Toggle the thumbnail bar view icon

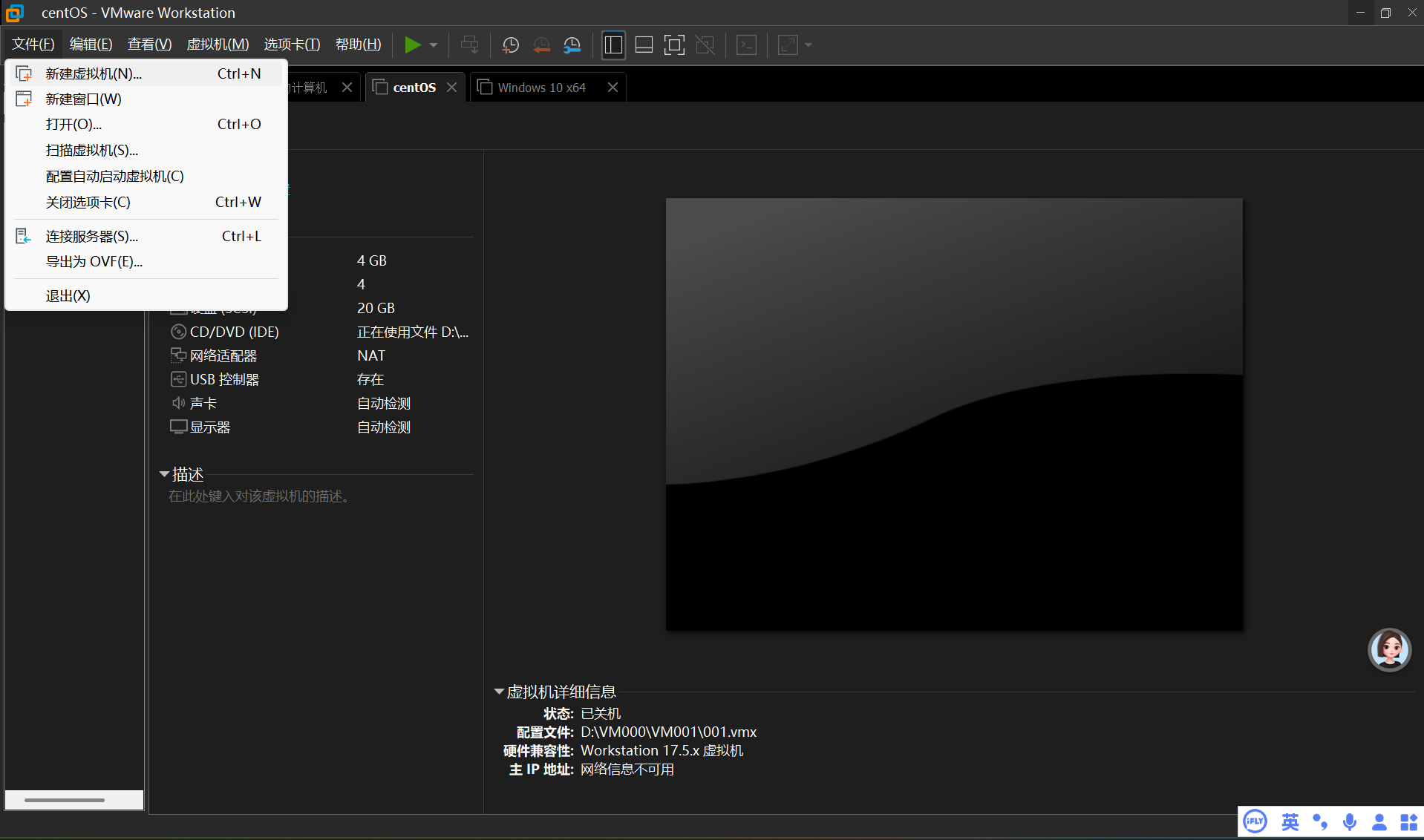pos(644,45)
